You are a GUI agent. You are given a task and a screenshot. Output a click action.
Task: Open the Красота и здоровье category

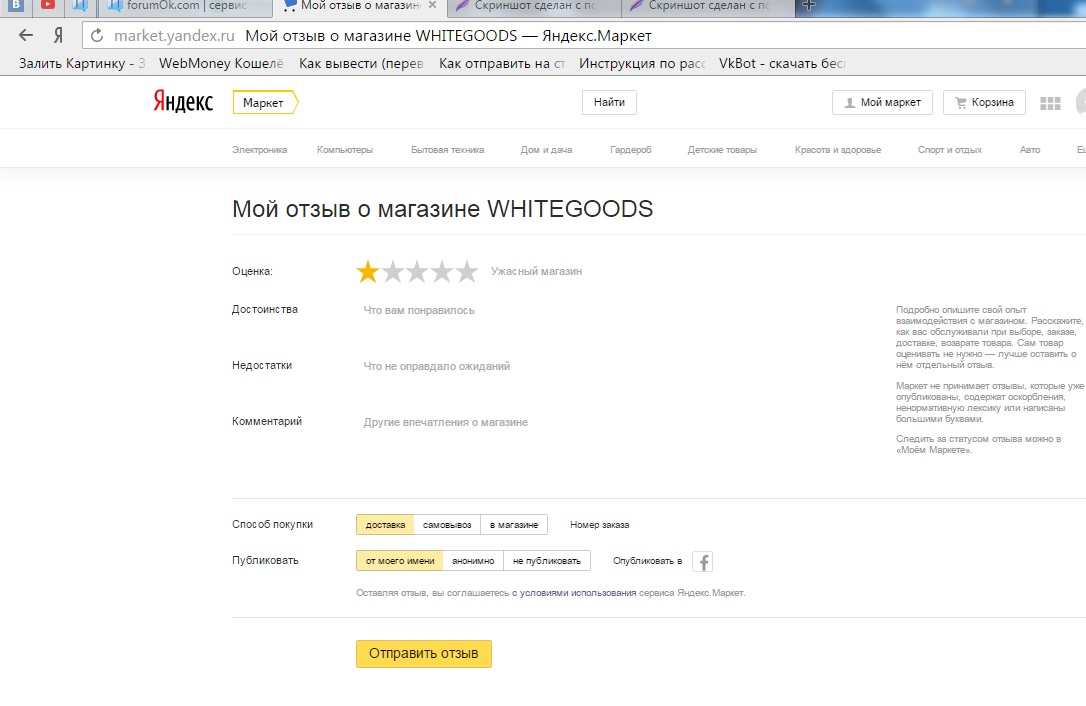838,150
